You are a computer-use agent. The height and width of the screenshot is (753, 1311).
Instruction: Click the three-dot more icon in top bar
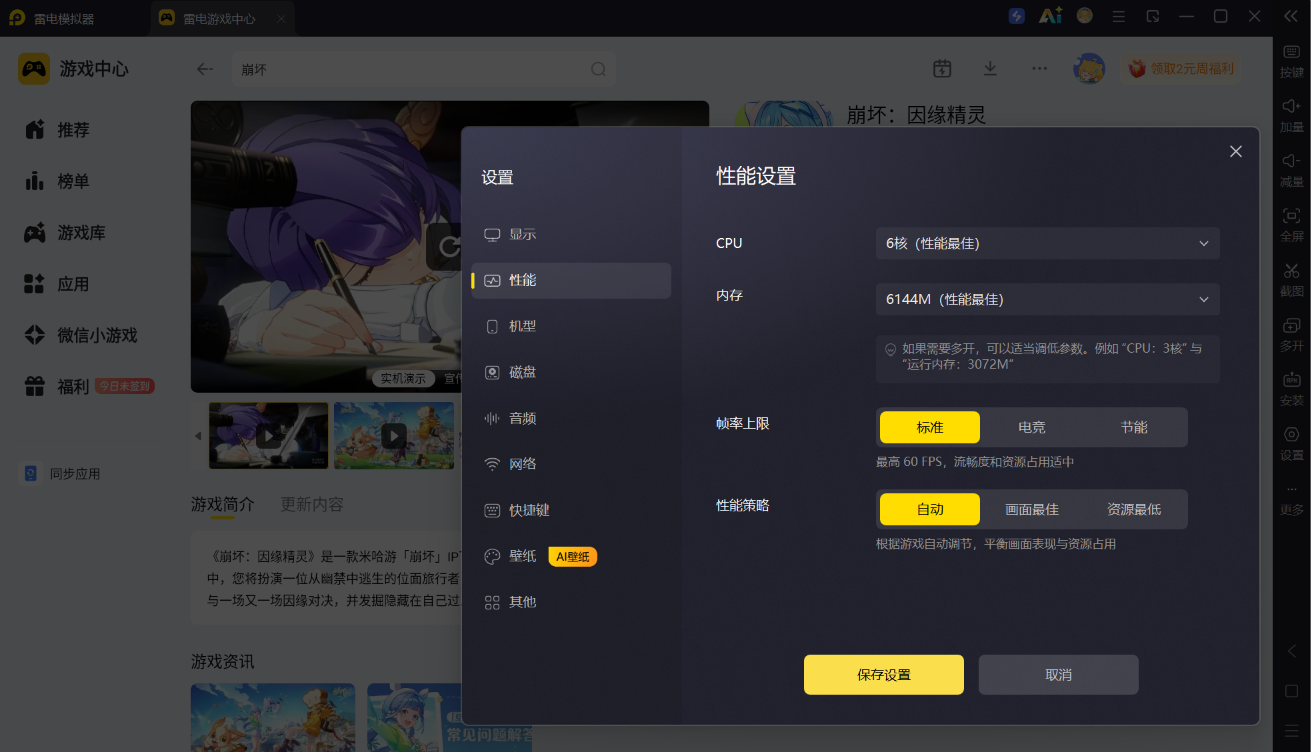pos(1040,68)
